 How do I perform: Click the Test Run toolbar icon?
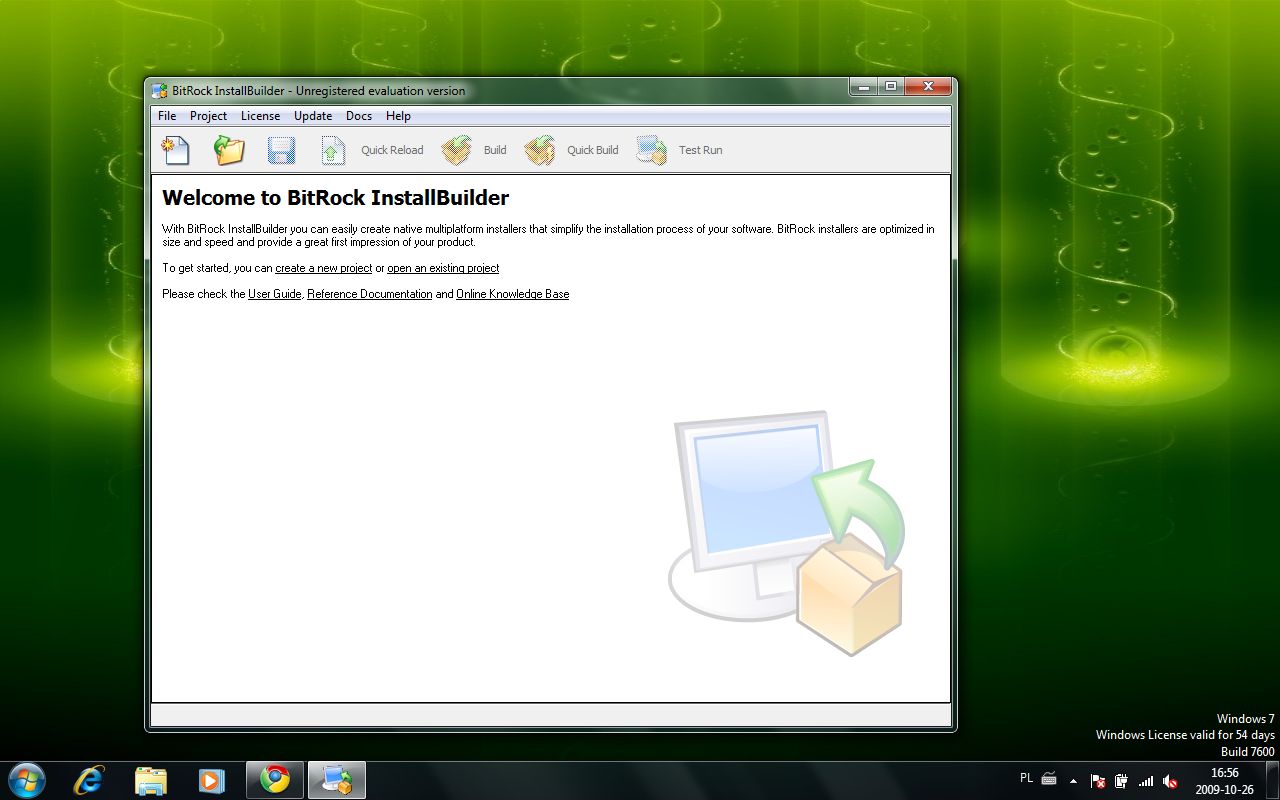(x=652, y=150)
